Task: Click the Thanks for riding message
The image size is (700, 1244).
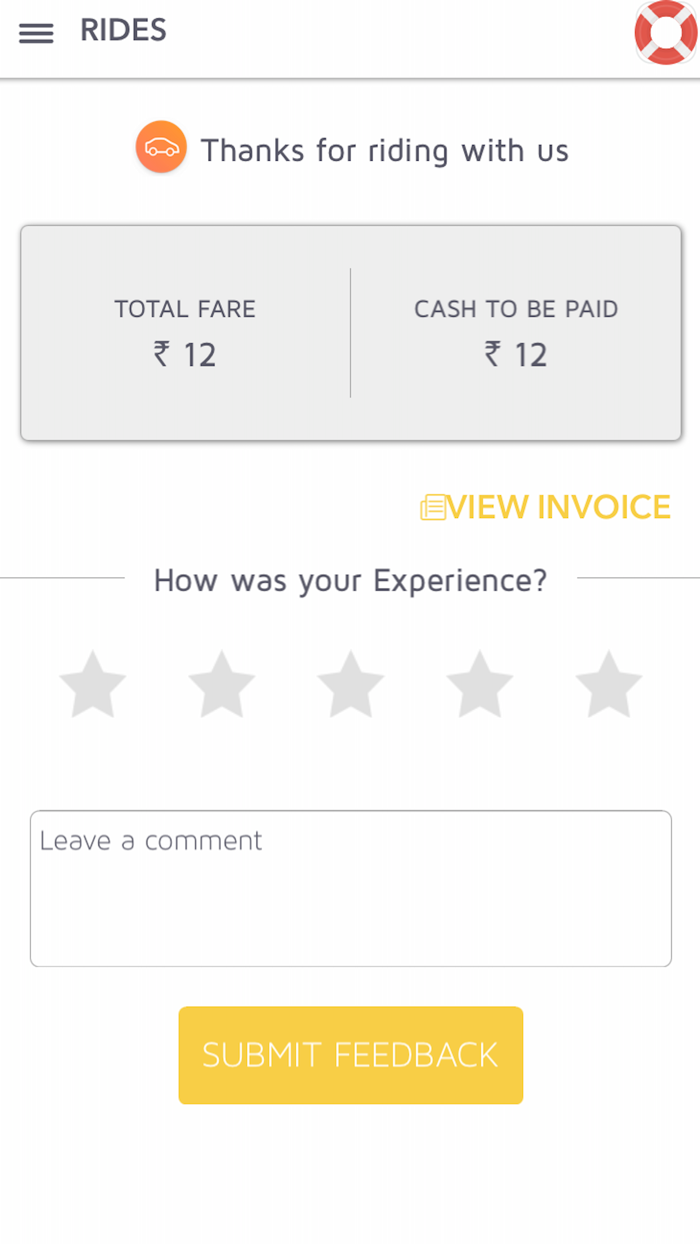Action: click(x=384, y=150)
